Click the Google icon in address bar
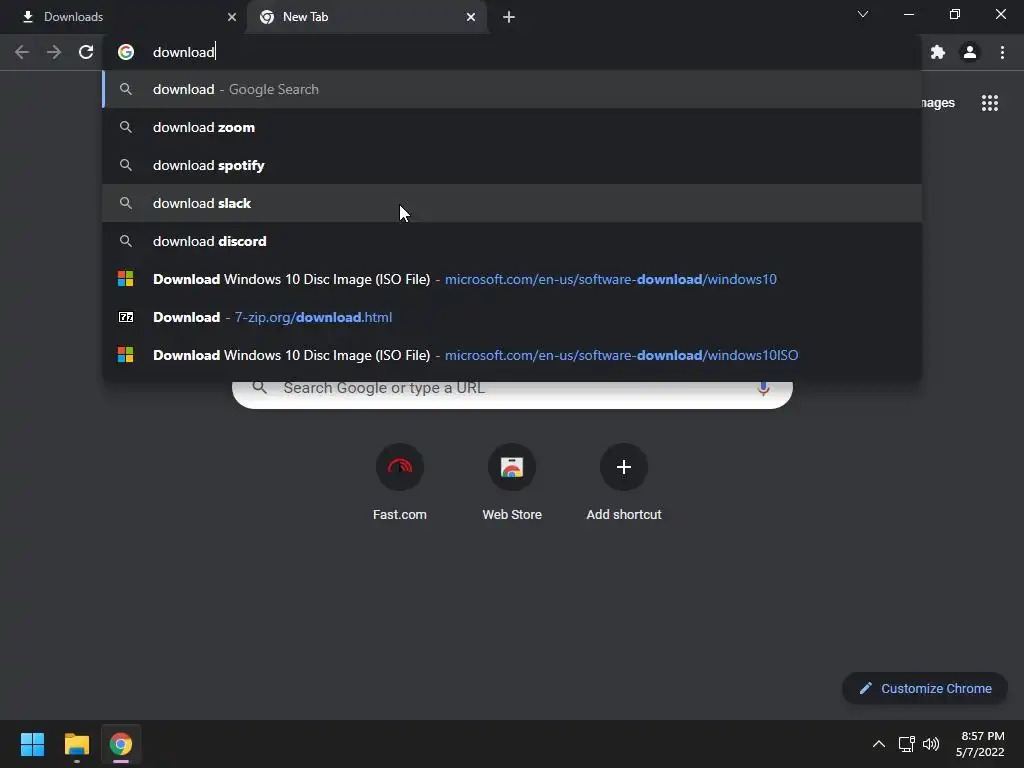The height and width of the screenshot is (768, 1024). 126,52
